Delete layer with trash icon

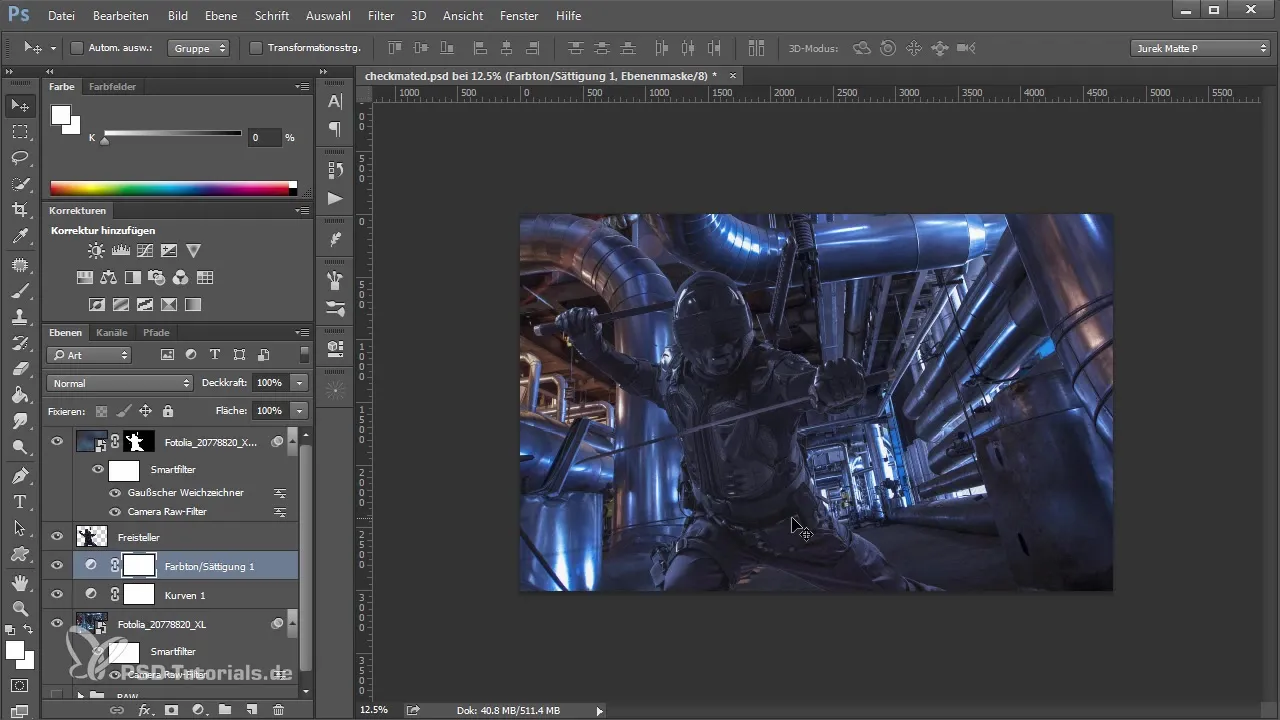pyautogui.click(x=279, y=710)
